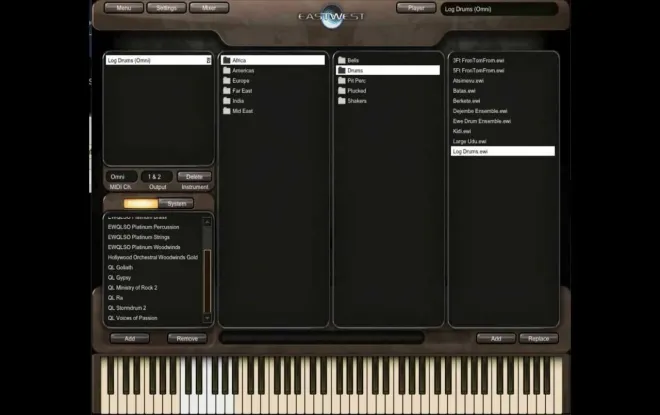Select Batas.ewi instrument file
Viewport: 660px width, 415px height.
464,90
